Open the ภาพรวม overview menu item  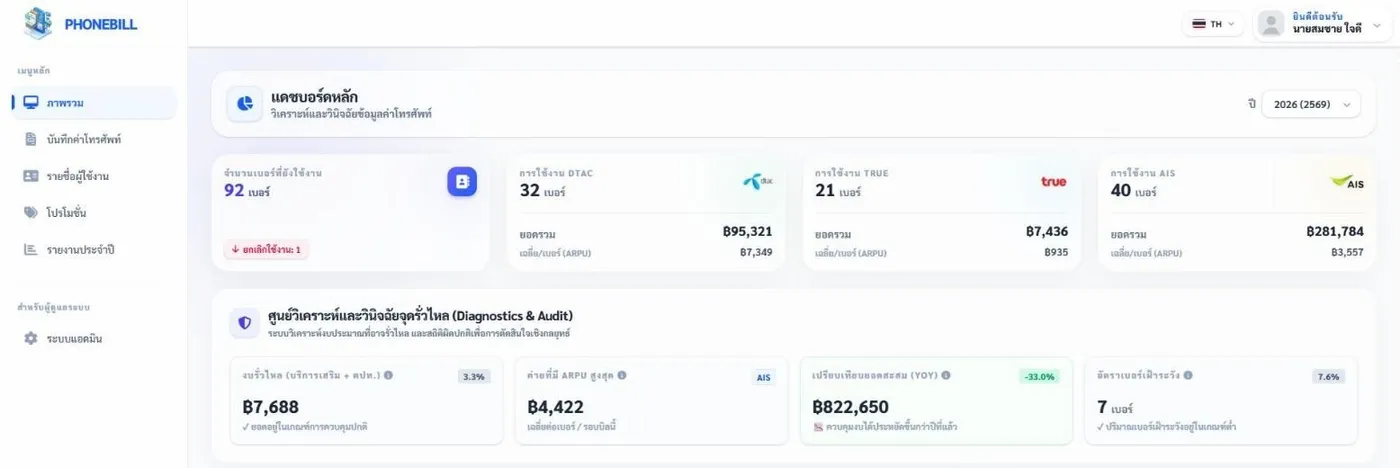coord(95,103)
